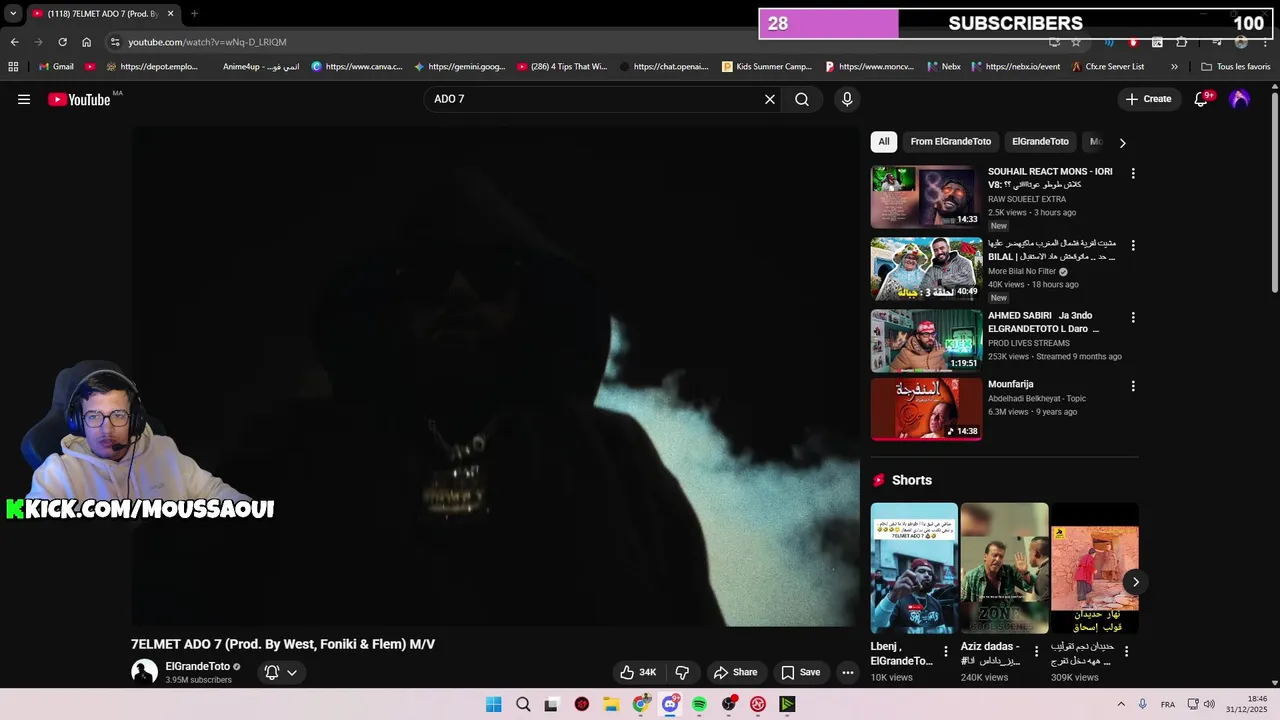Viewport: 1280px width, 720px height.
Task: Dislike the video with thumbs down
Action: pyautogui.click(x=682, y=672)
